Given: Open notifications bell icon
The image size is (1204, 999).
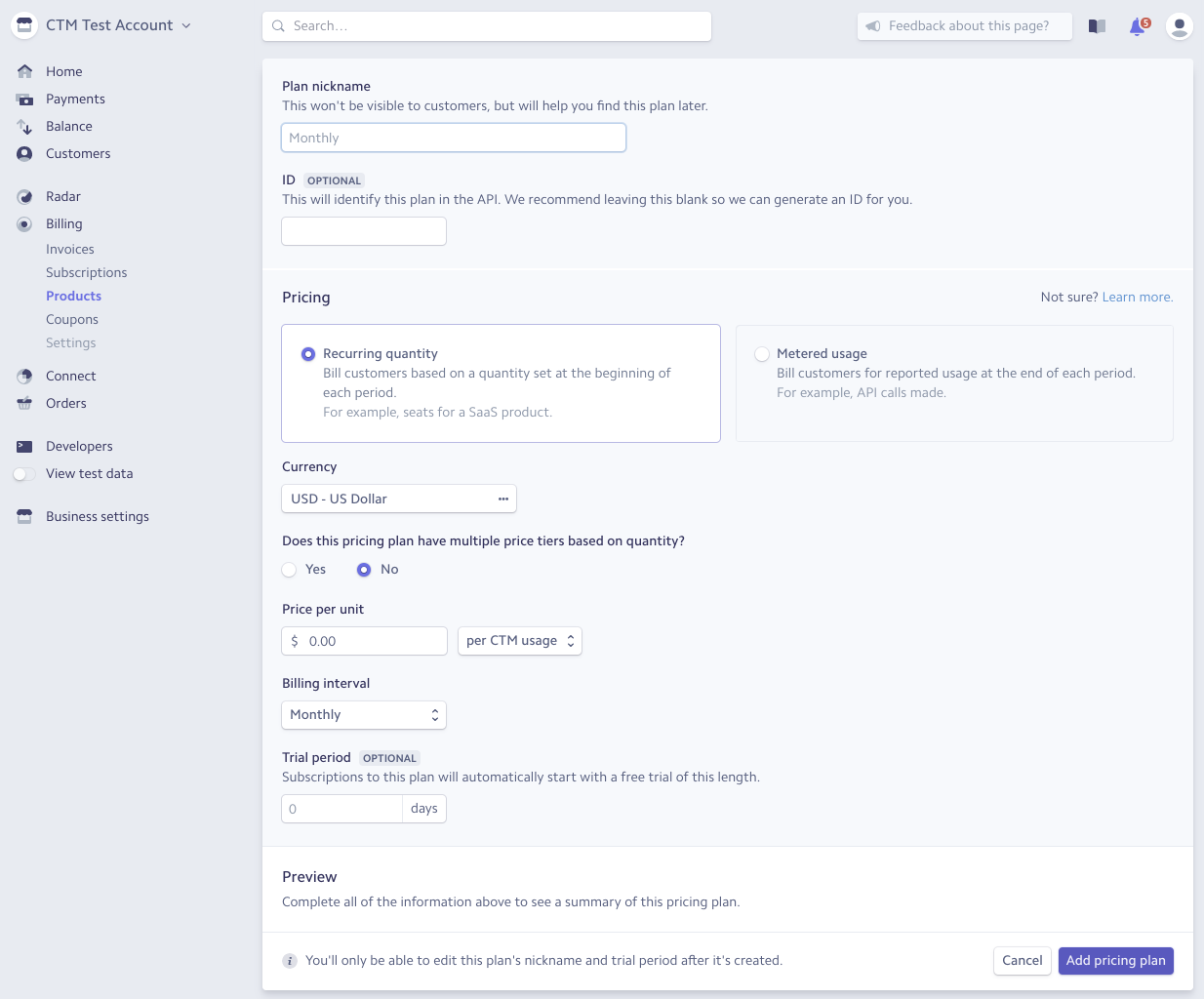Looking at the screenshot, I should (x=1138, y=27).
